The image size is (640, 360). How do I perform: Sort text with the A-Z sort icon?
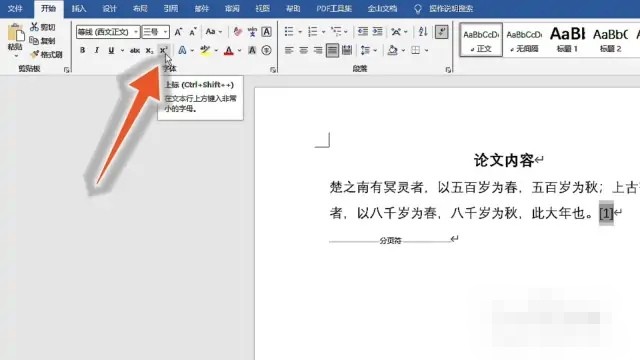tap(423, 31)
